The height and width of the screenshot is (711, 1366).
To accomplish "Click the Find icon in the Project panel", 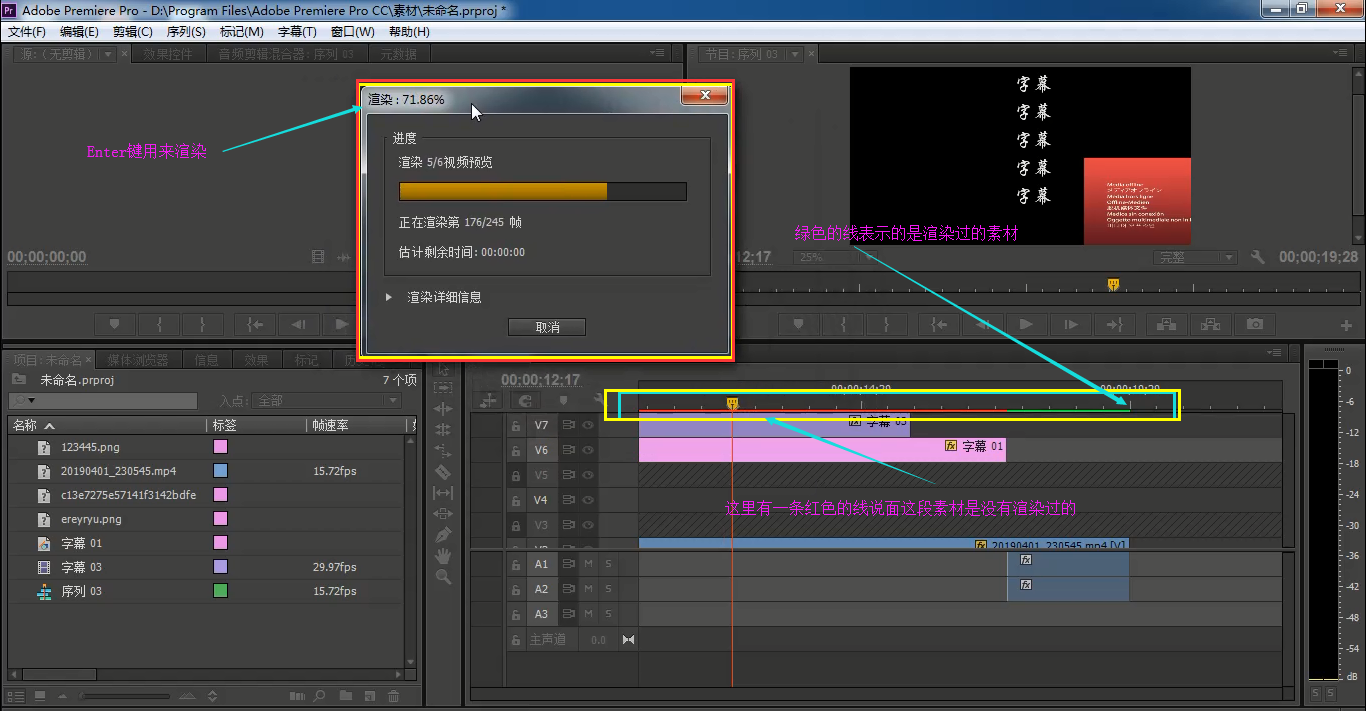I will [x=320, y=696].
